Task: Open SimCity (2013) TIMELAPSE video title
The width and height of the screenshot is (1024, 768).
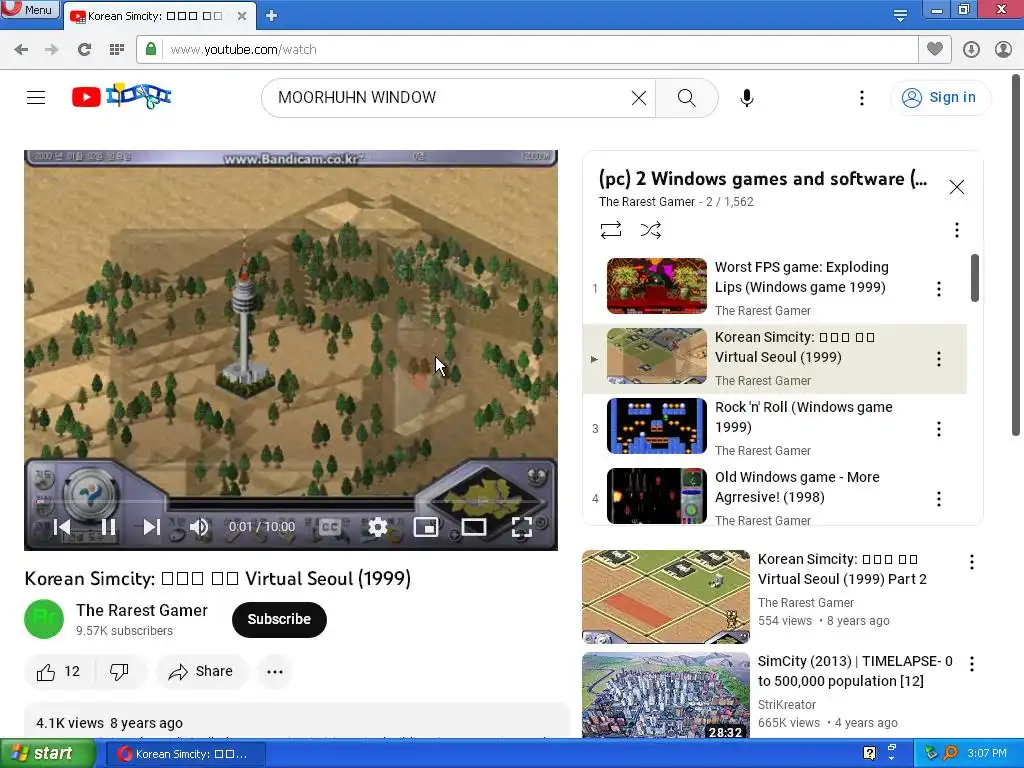Action: coord(855,671)
